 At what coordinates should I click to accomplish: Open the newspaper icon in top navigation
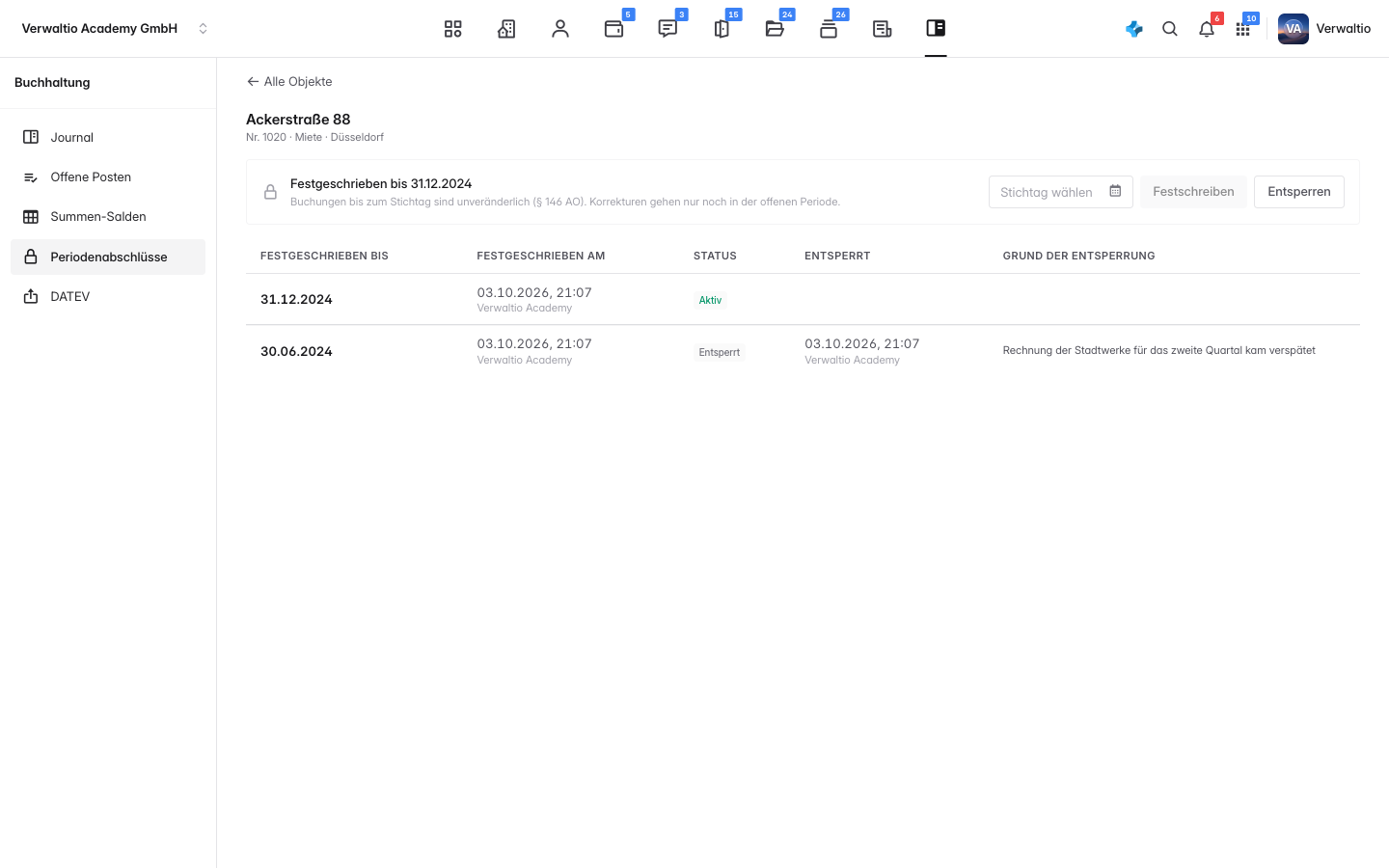(882, 29)
